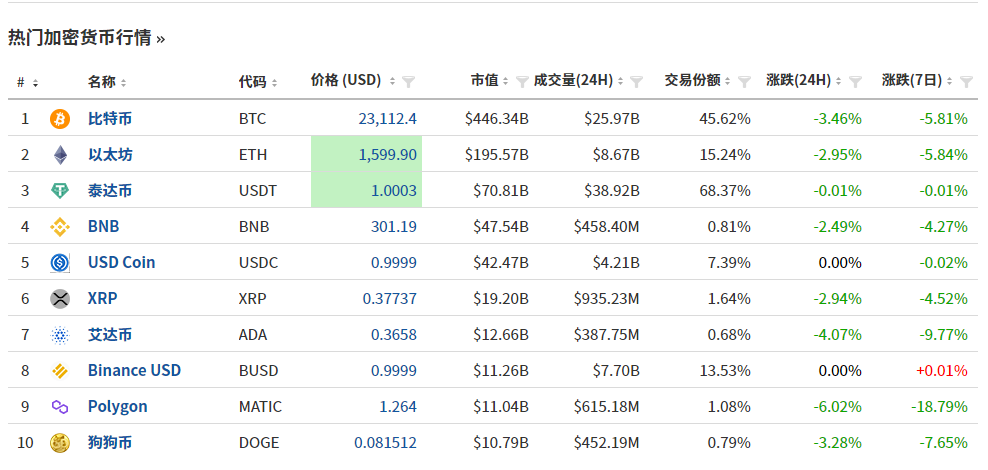988x470 pixels.
Task: Click the green-highlighted Ethereum price cell
Action: (367, 155)
